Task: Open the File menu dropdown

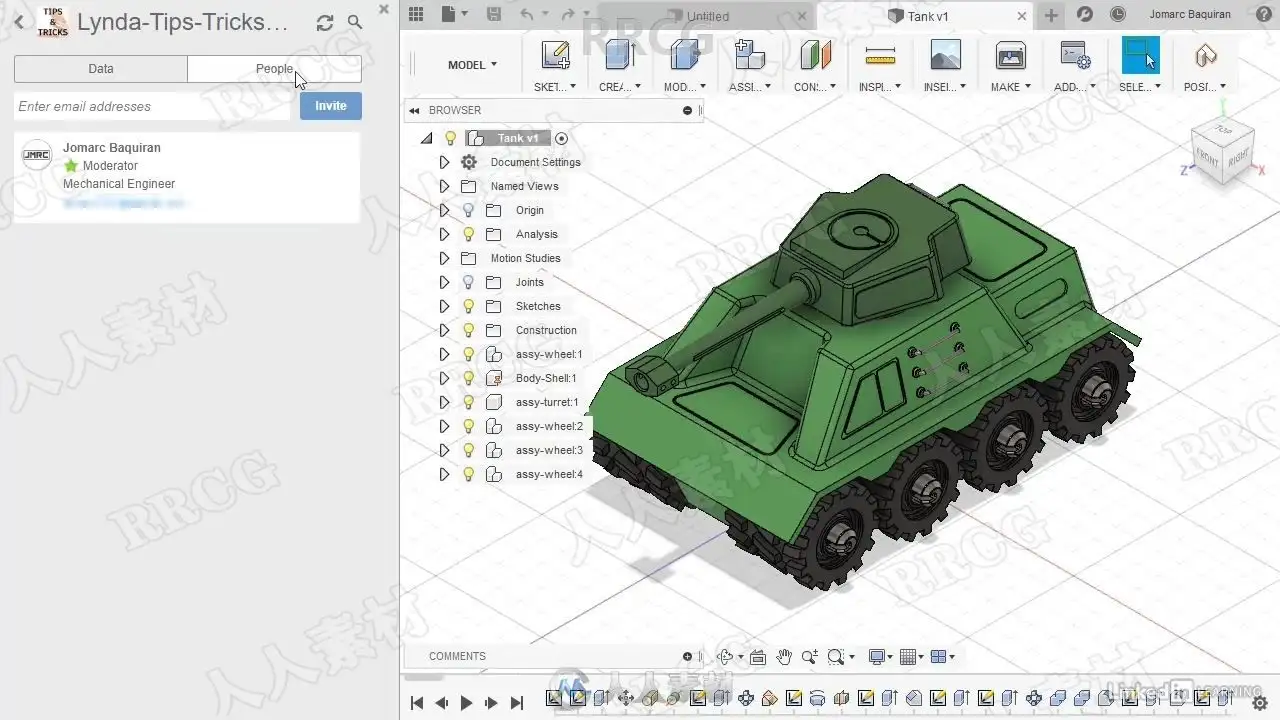Action: (x=453, y=14)
